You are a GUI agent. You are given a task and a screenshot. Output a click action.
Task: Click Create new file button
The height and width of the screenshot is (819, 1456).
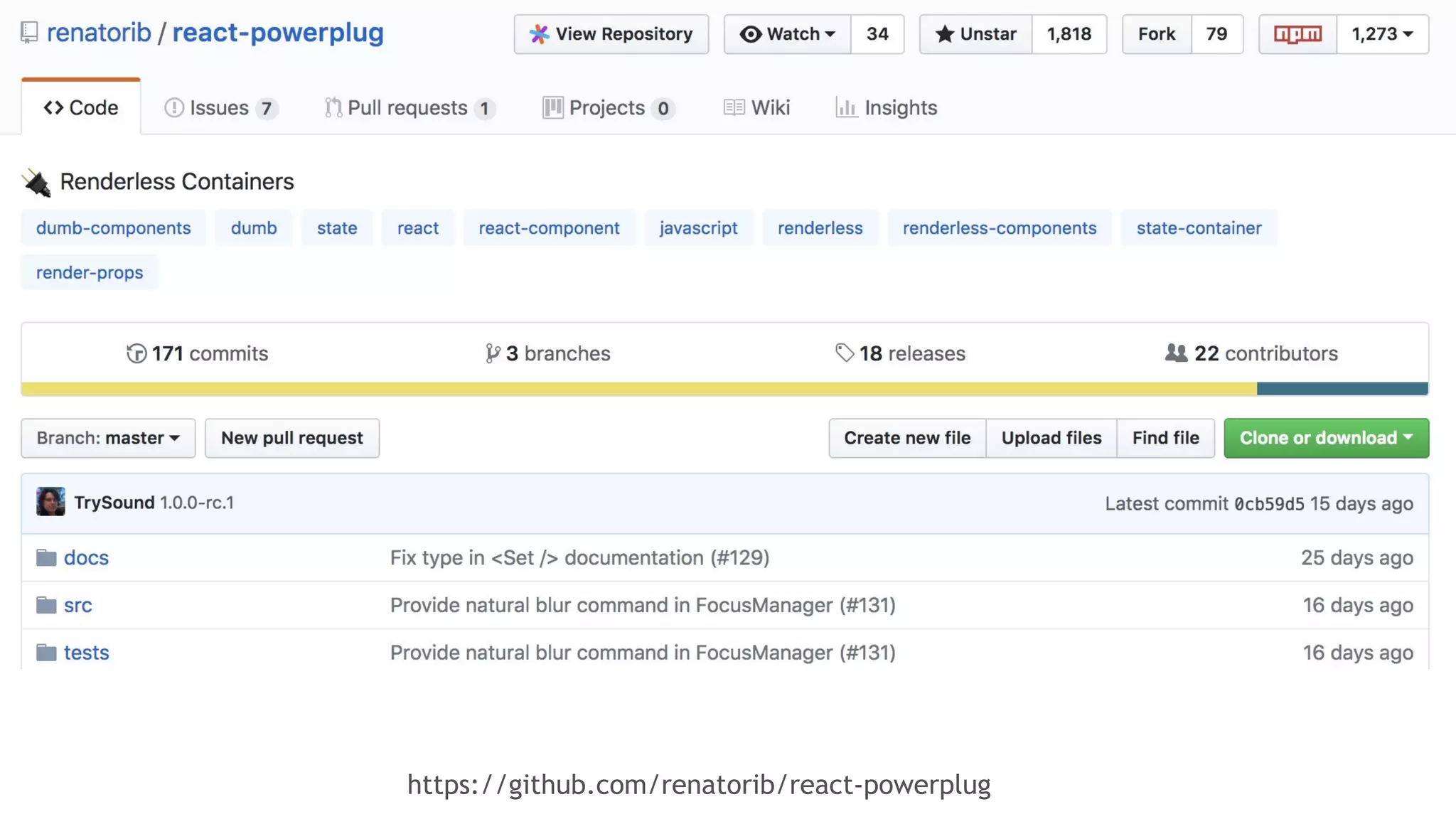tap(907, 438)
